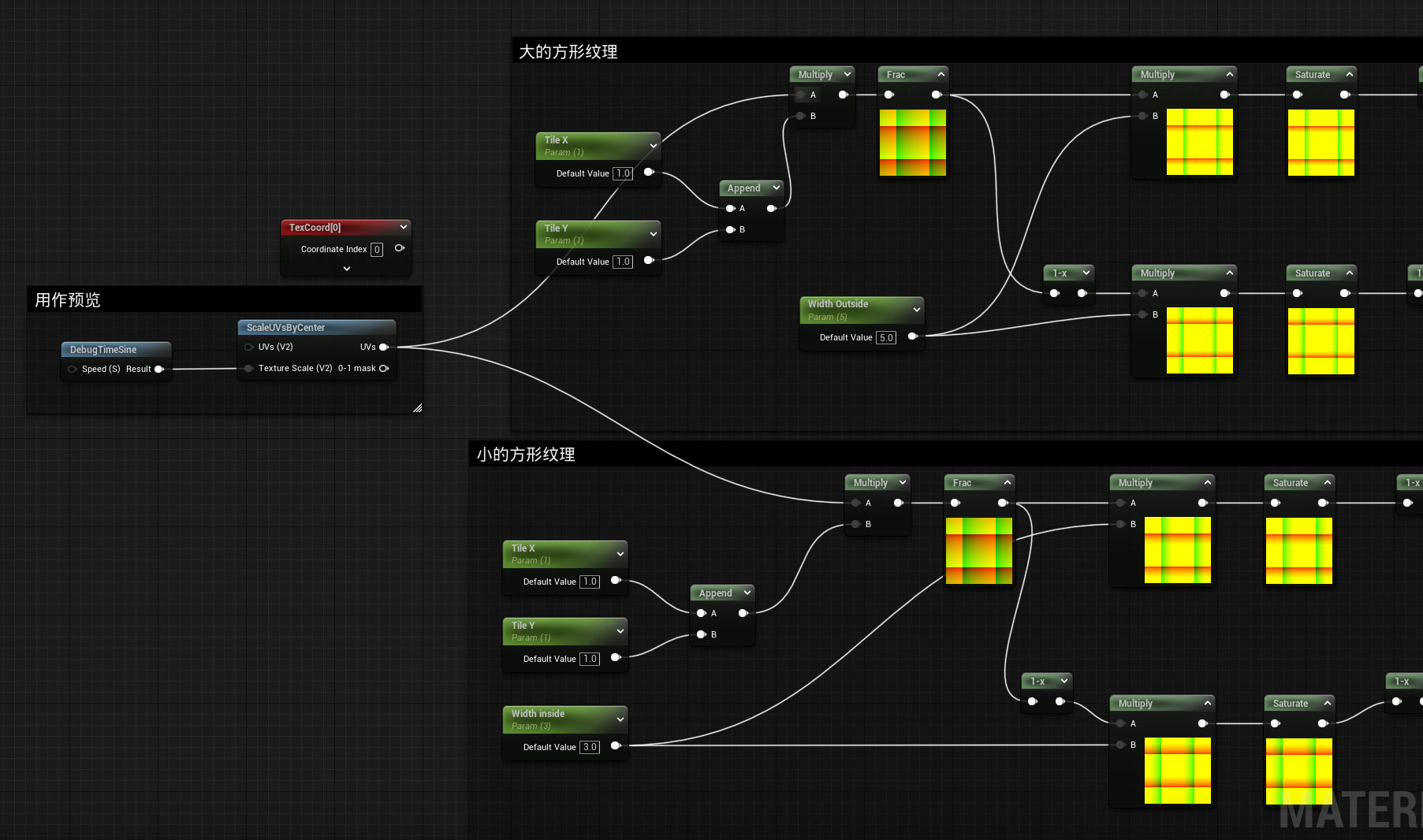Toggle the TexCoord[0] header chevron

click(404, 227)
